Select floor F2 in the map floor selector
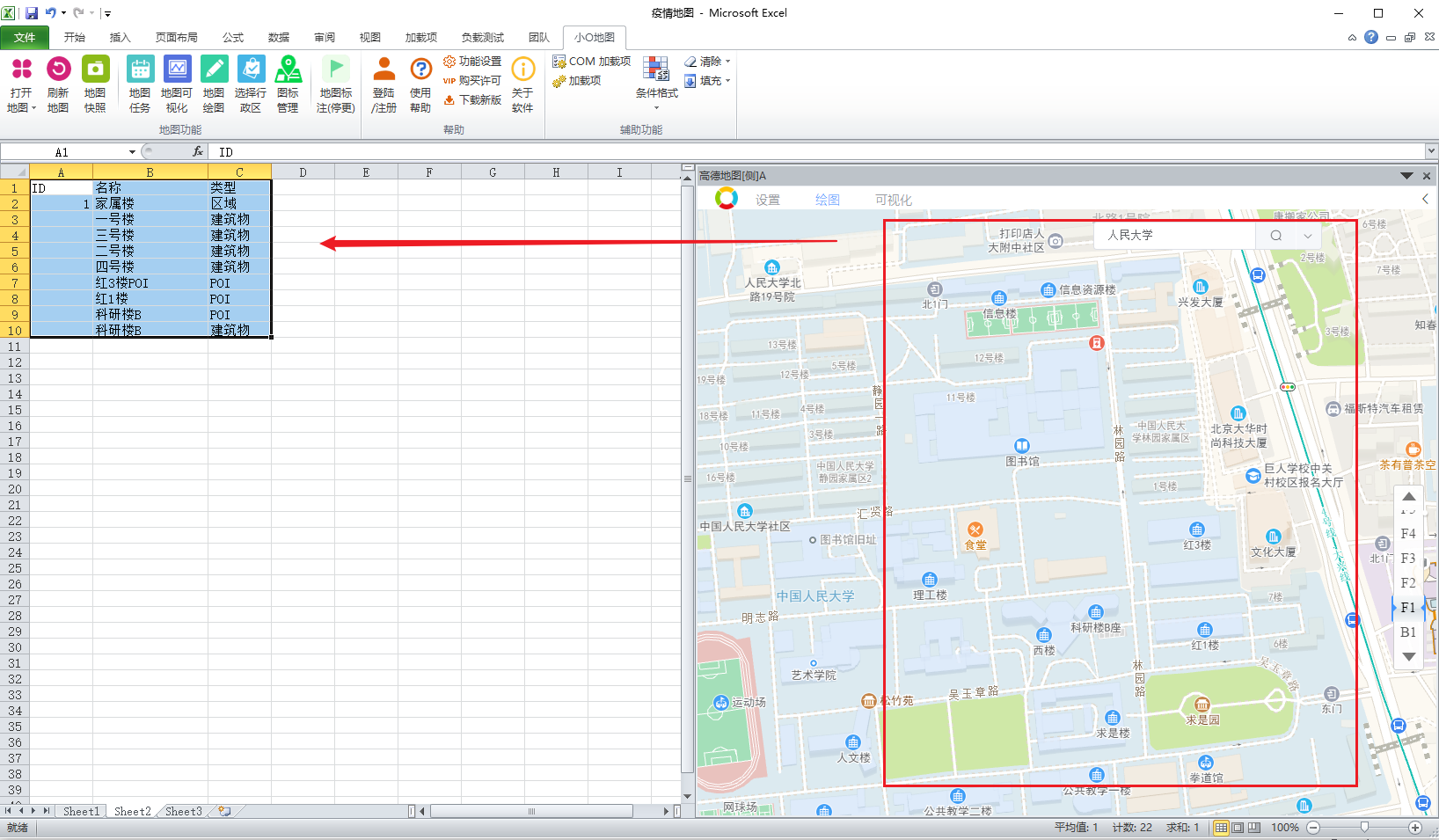The height and width of the screenshot is (840, 1439). (x=1408, y=583)
